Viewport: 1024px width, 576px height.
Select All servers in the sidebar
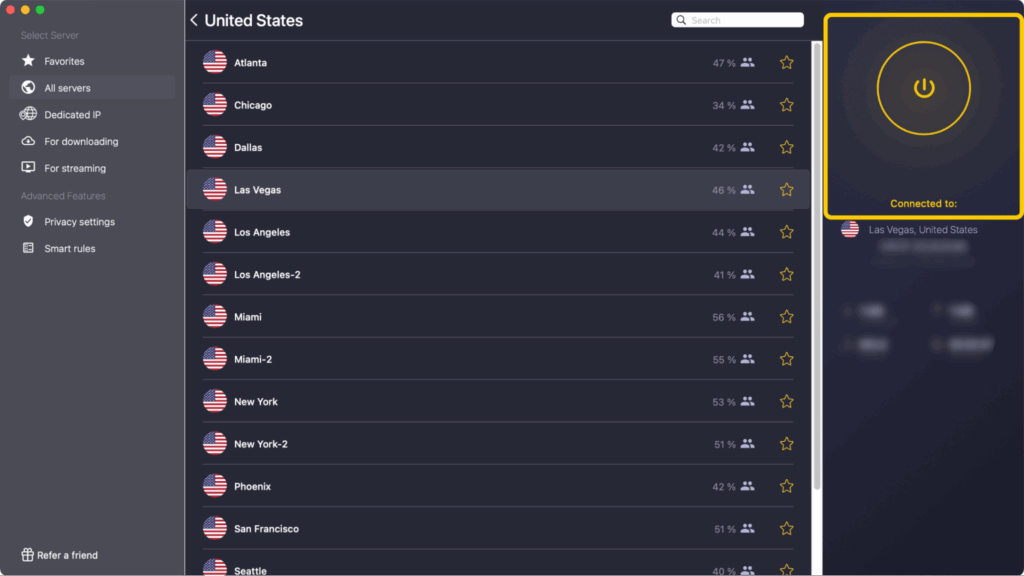(x=66, y=88)
